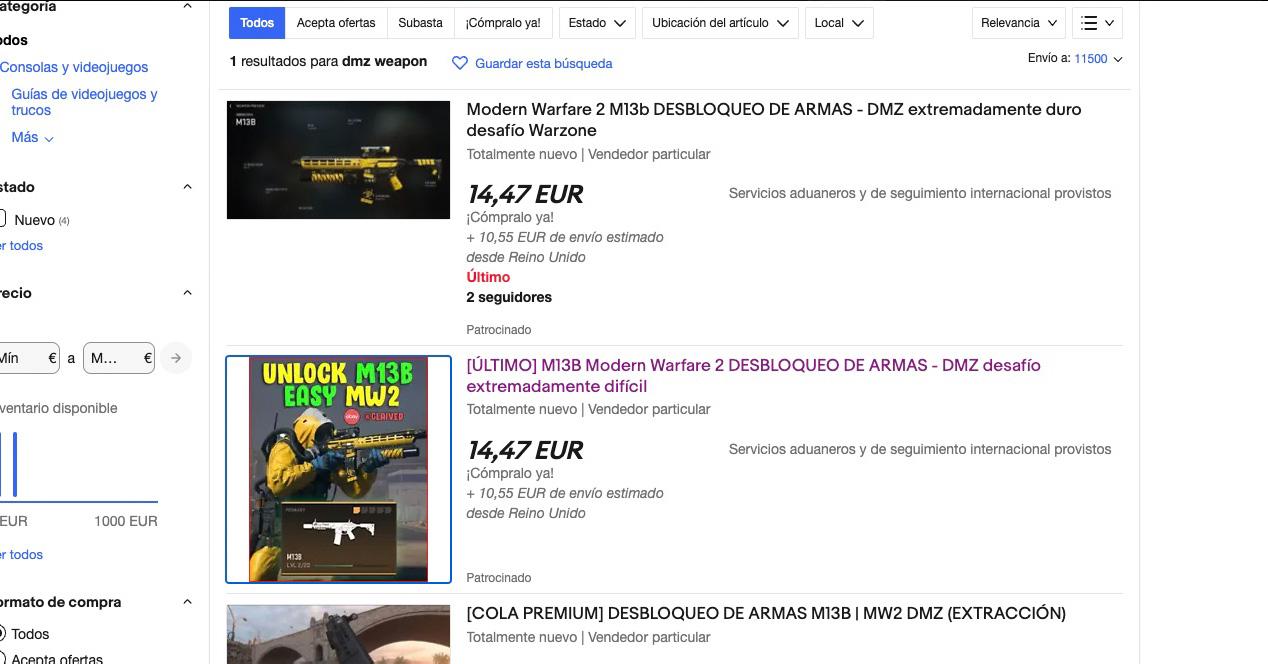This screenshot has width=1268, height=664.
Task: Select the Todos filter tab above the results
Action: coord(257,23)
